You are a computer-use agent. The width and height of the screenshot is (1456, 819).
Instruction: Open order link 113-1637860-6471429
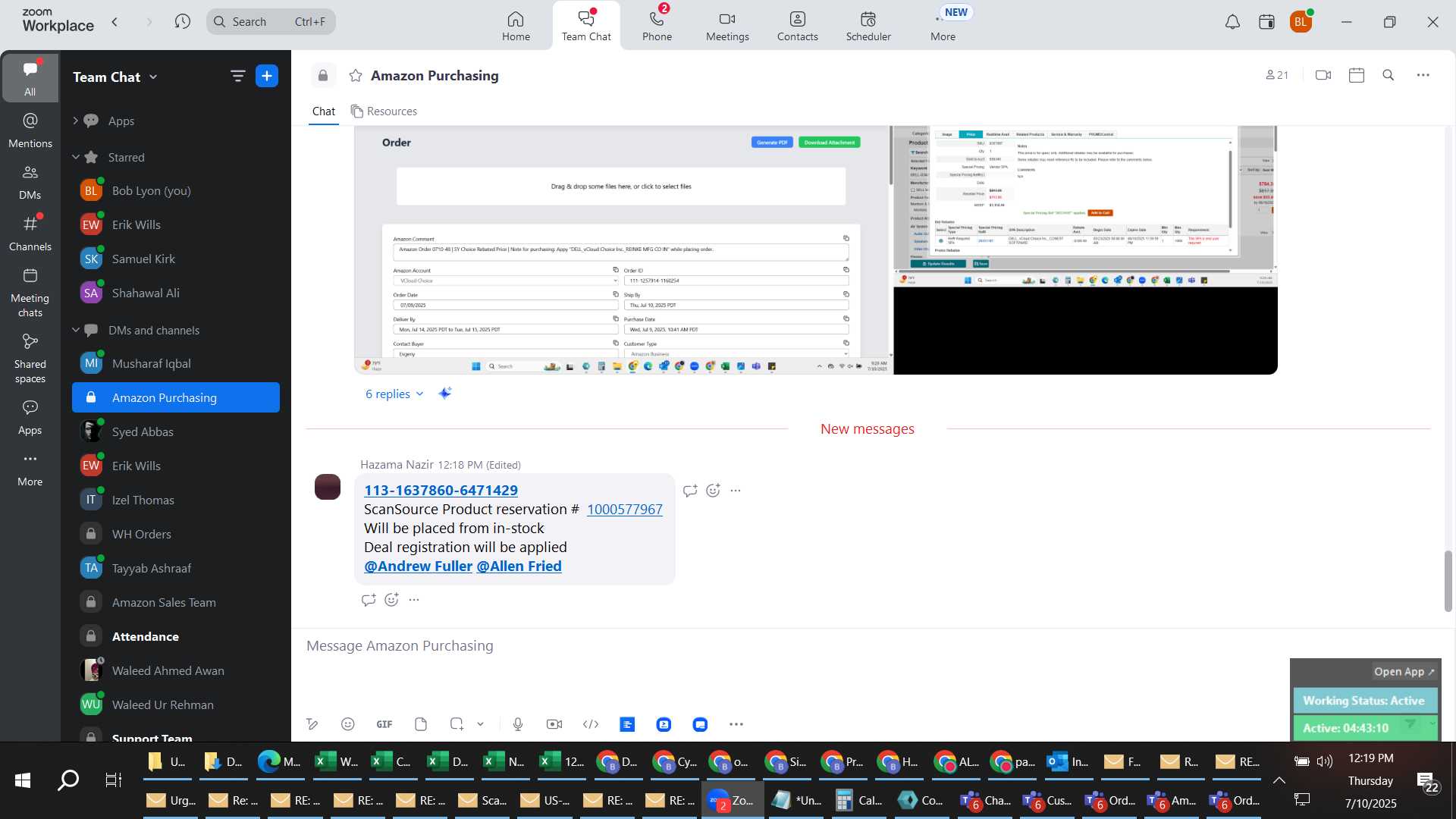[x=441, y=490]
